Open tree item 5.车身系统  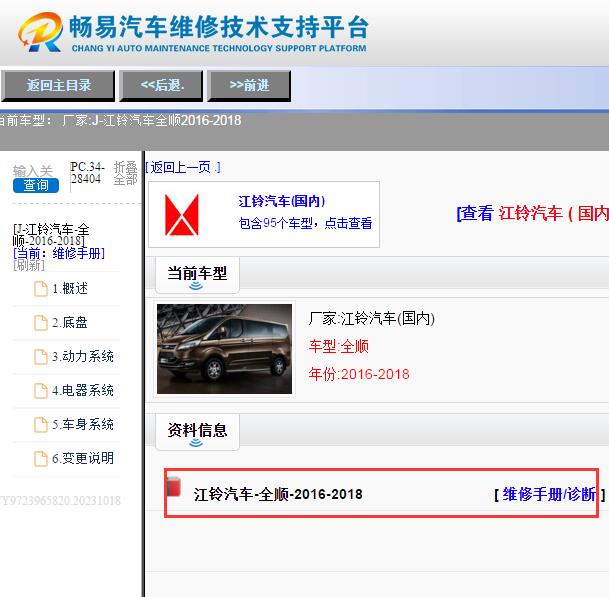point(83,424)
